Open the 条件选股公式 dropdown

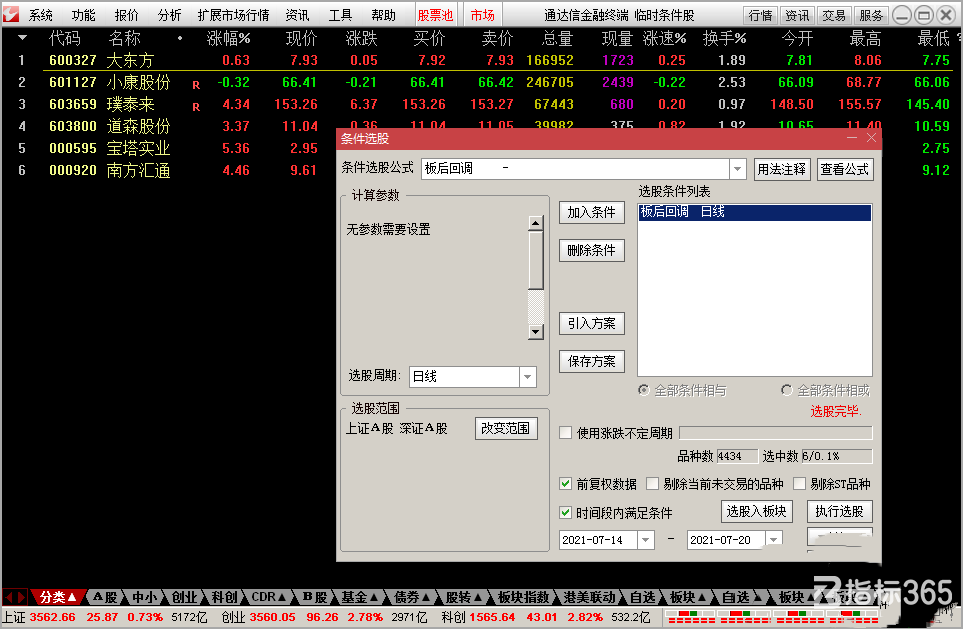[737, 168]
